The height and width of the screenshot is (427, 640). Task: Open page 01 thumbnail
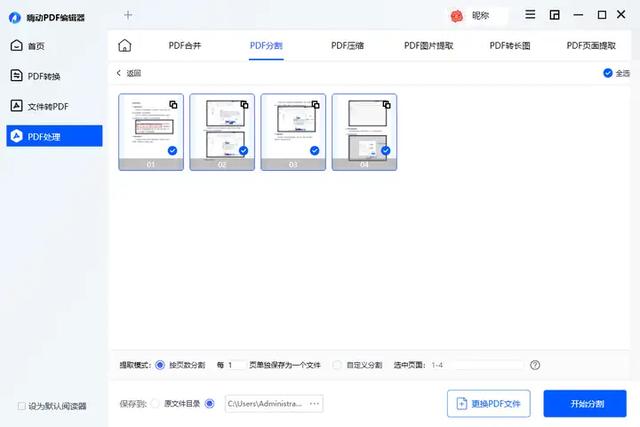[x=151, y=132]
